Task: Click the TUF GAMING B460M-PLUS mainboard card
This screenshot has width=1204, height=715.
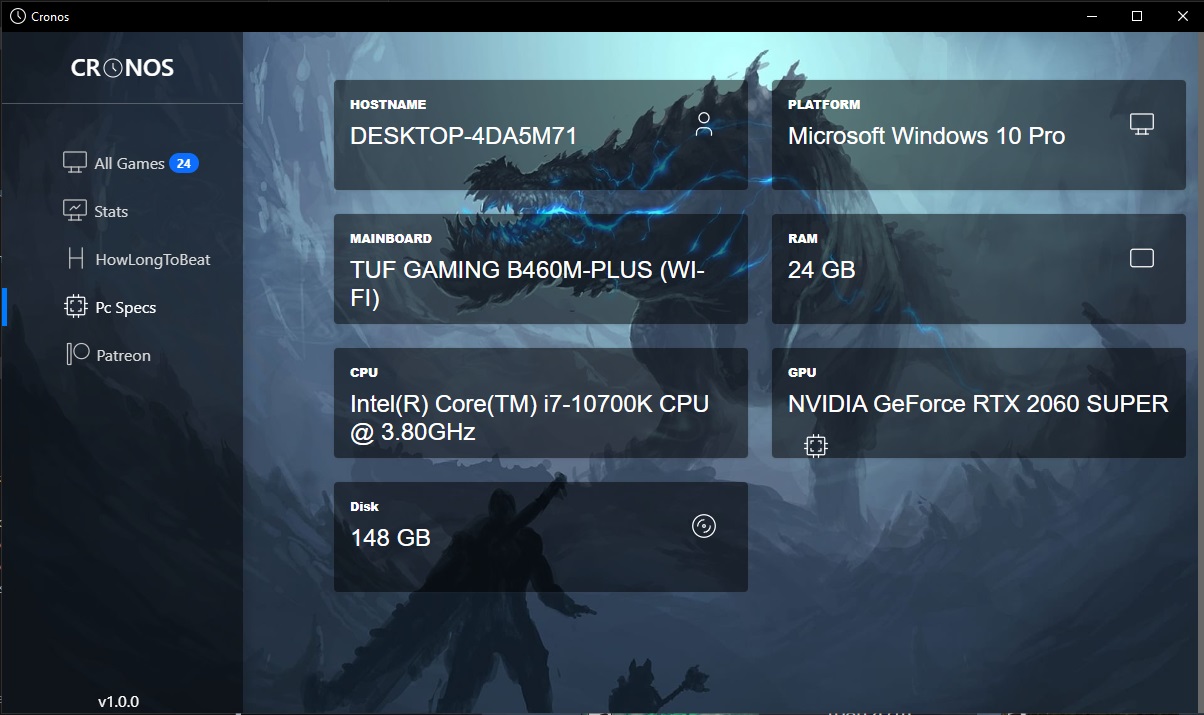Action: (x=540, y=269)
